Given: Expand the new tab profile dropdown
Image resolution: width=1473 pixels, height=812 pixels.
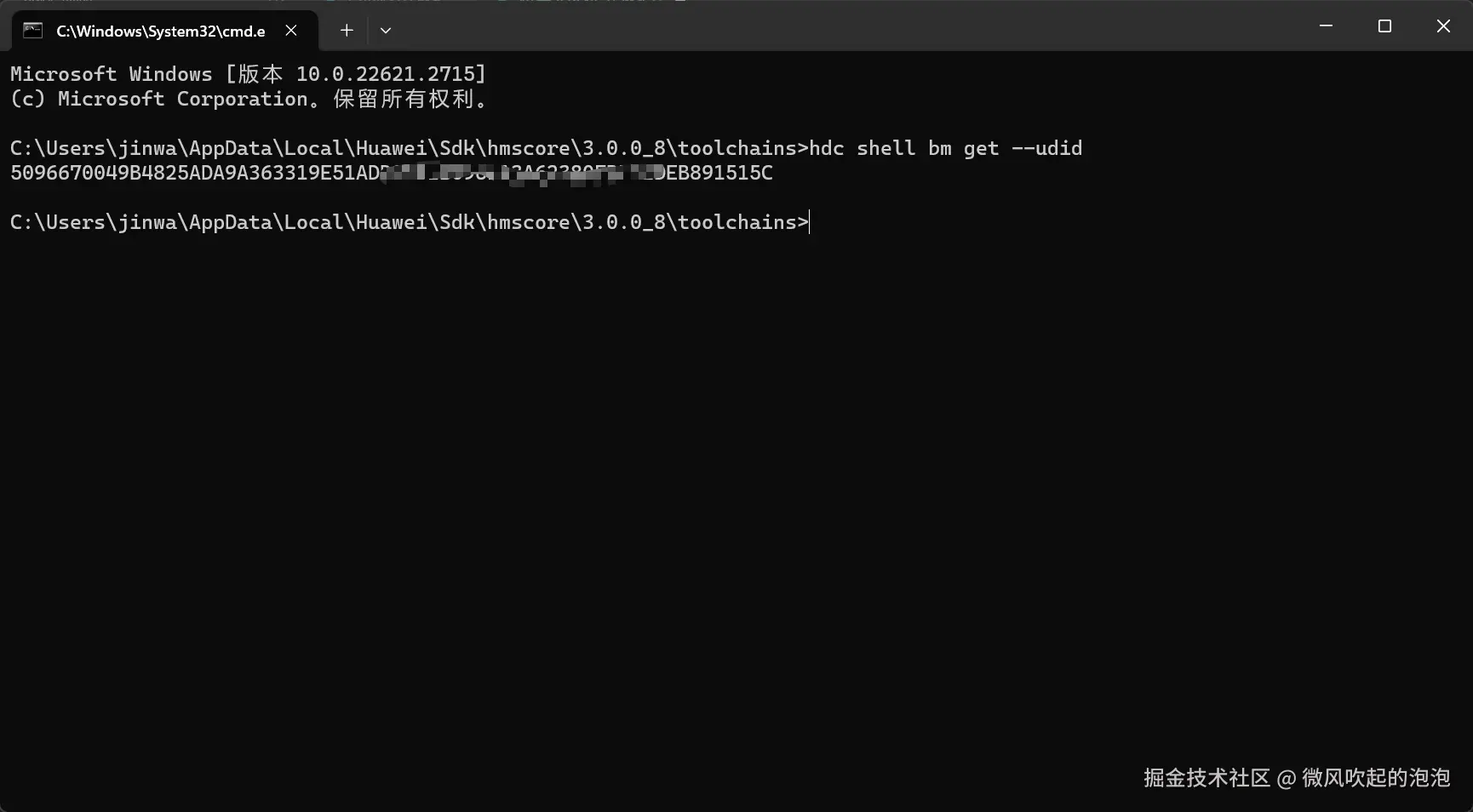Looking at the screenshot, I should (386, 31).
